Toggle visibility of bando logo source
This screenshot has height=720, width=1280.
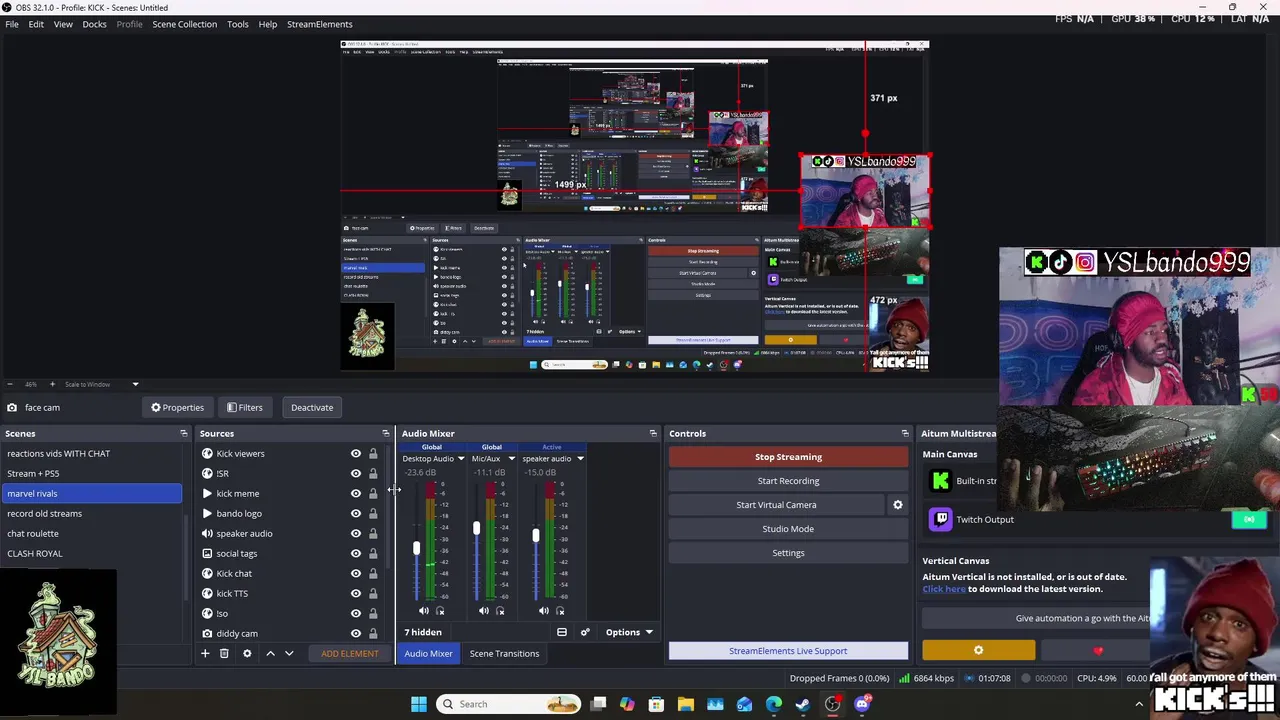(355, 513)
